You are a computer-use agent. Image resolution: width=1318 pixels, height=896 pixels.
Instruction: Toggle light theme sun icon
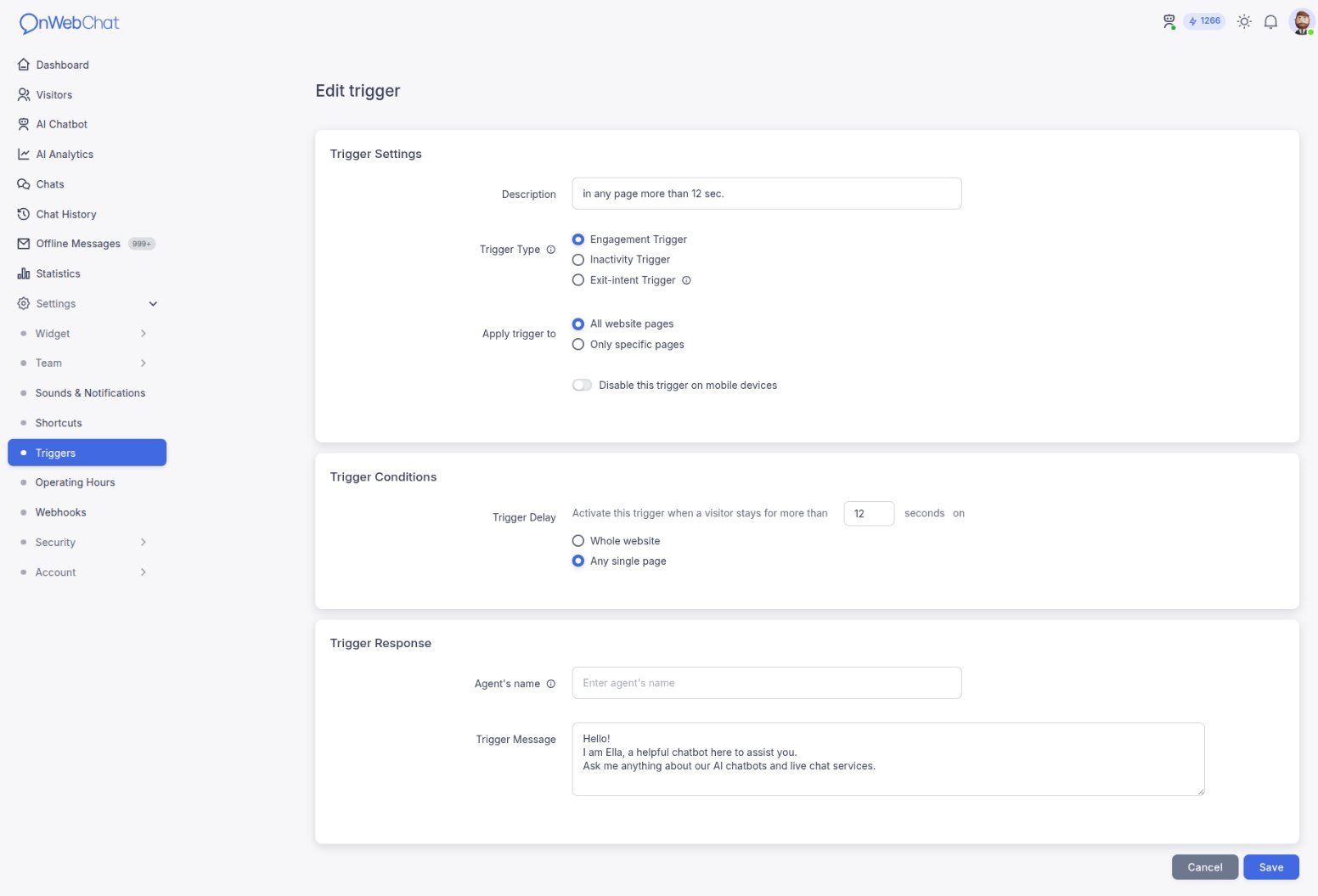(x=1244, y=21)
